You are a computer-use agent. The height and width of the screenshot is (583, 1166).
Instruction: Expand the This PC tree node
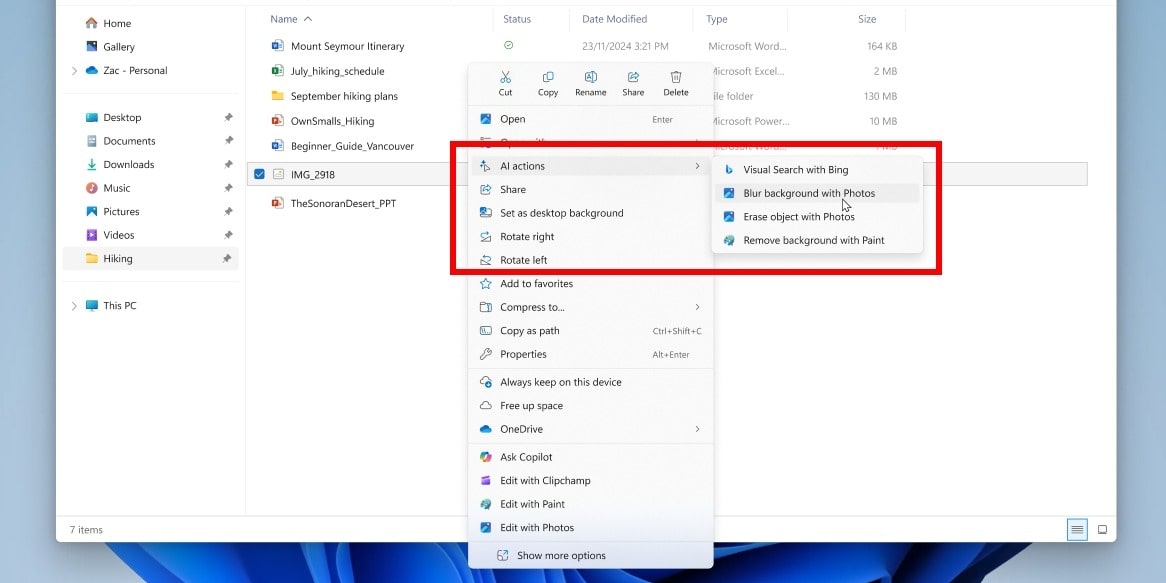(x=74, y=306)
